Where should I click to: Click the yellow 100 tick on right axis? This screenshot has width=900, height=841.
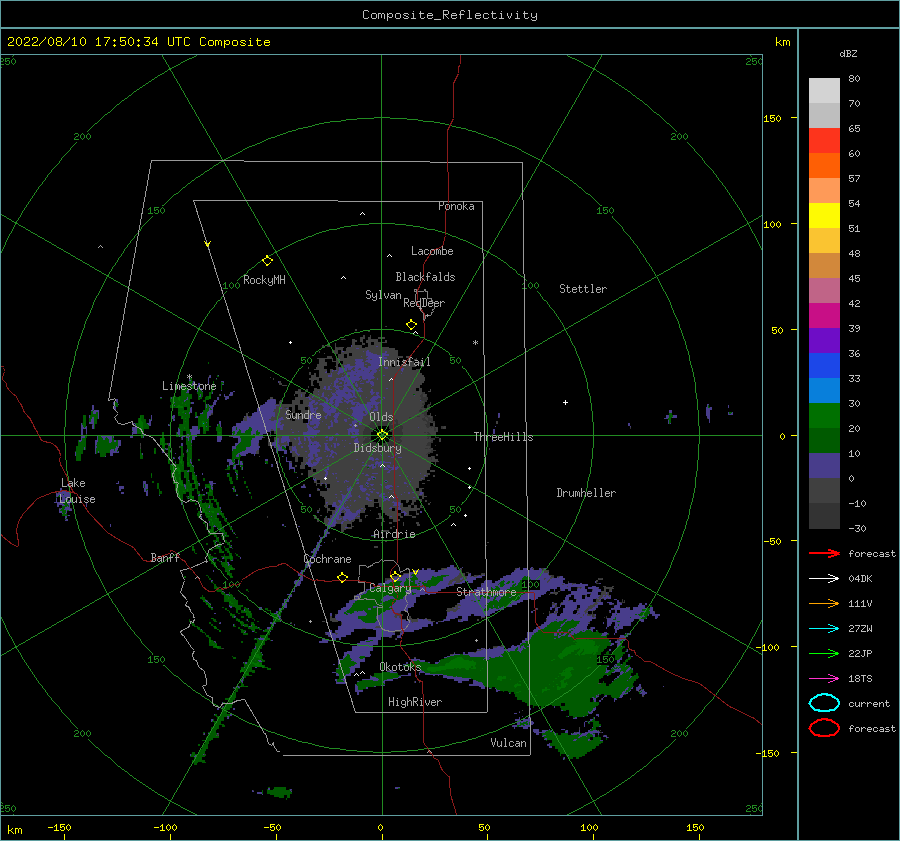pos(772,224)
